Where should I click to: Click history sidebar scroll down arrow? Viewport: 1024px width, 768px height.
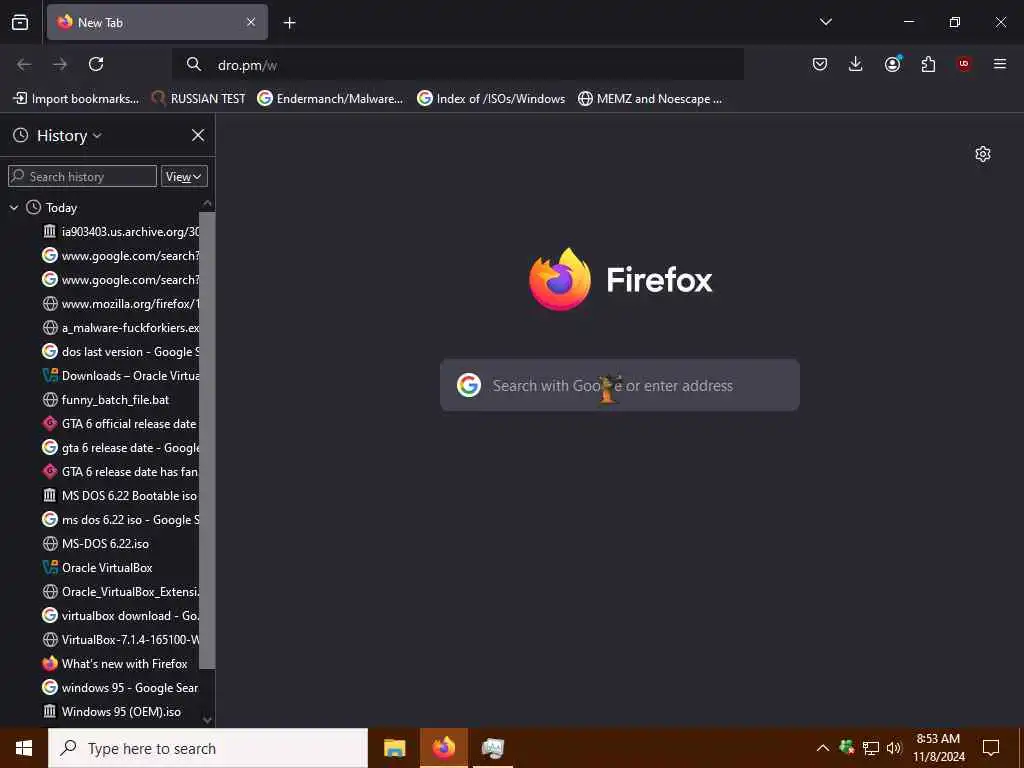207,720
